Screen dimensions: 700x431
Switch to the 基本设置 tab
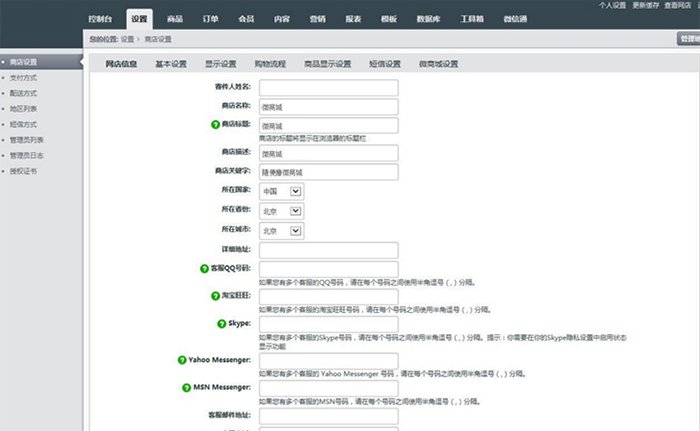[171, 64]
